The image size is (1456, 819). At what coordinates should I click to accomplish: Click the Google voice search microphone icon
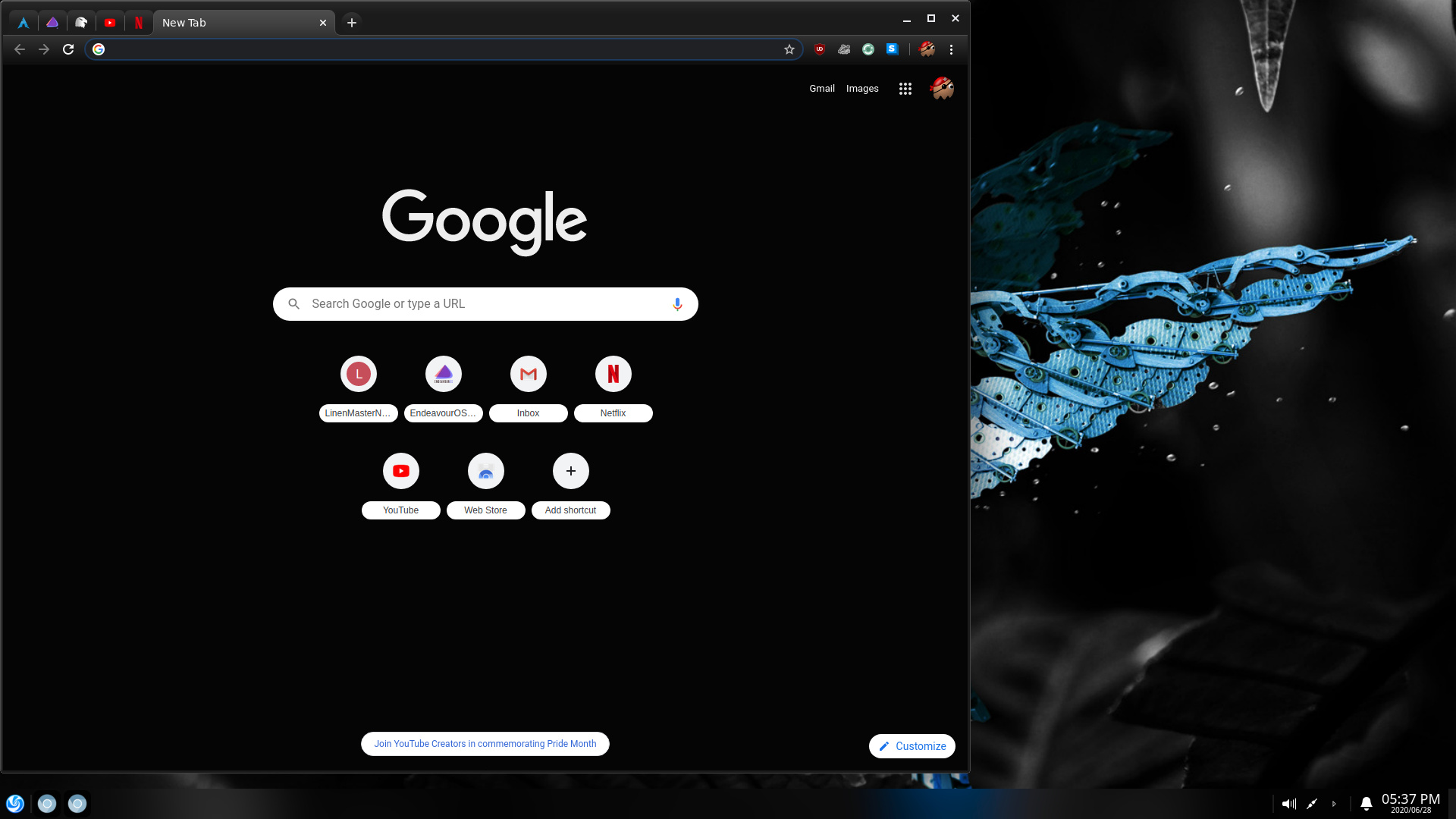[677, 302]
